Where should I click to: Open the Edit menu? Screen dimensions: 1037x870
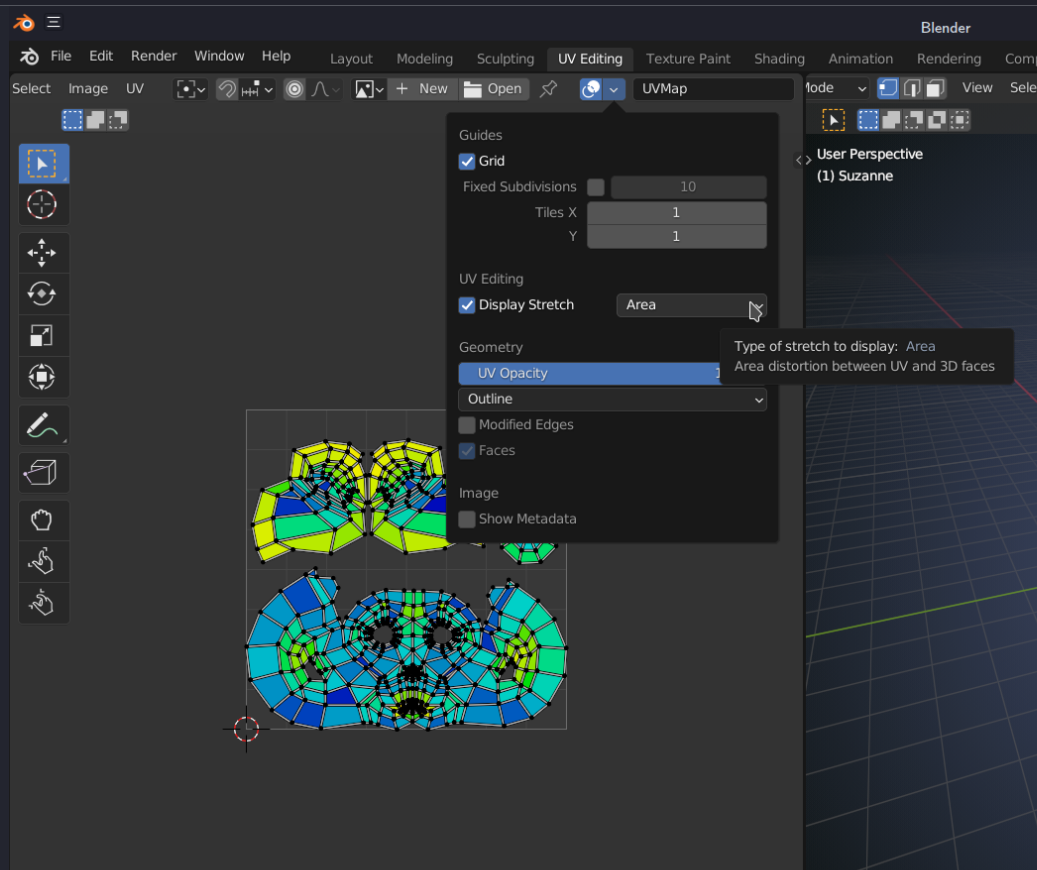[101, 56]
